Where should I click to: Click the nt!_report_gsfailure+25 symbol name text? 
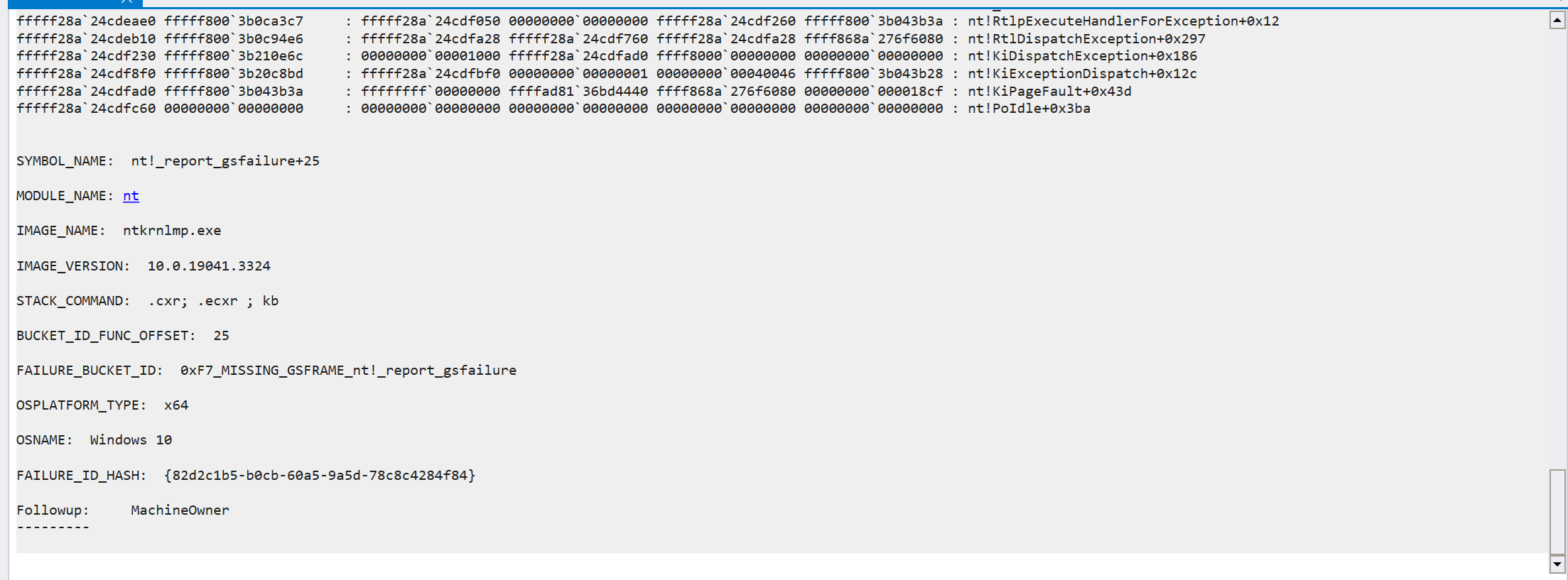[225, 161]
